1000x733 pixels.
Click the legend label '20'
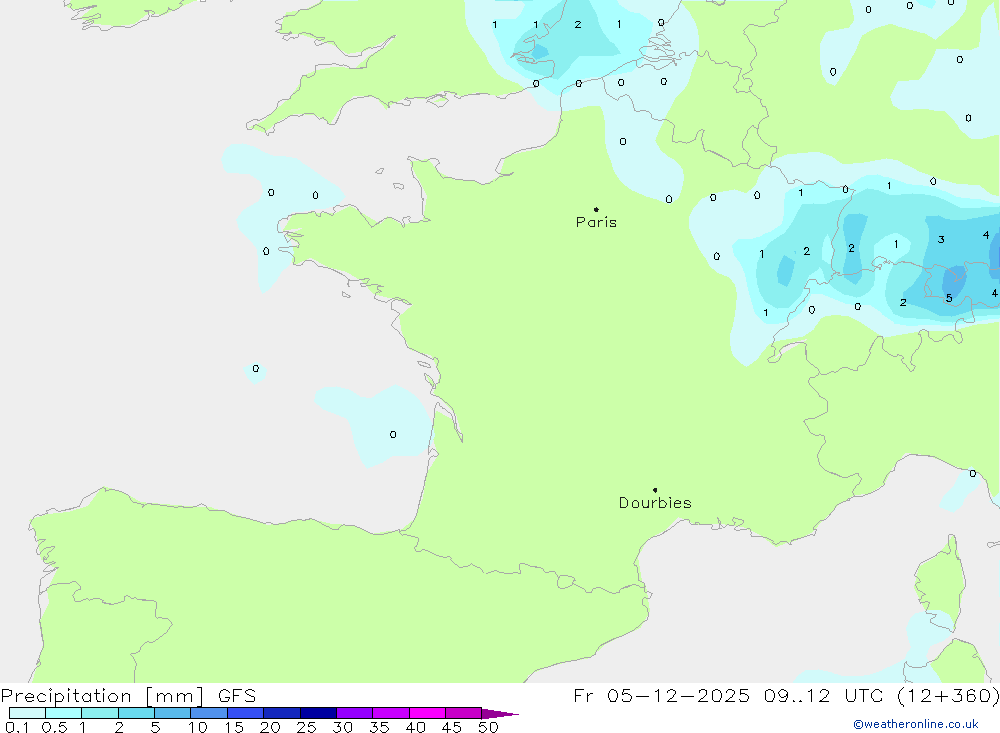tap(270, 727)
